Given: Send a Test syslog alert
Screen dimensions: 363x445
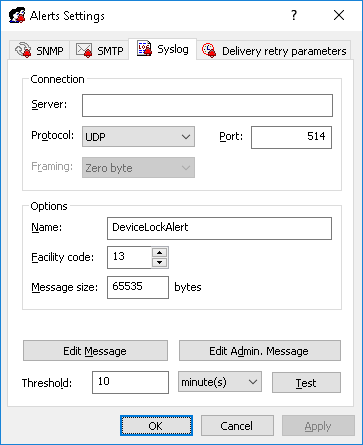Looking at the screenshot, I should click(x=306, y=383).
